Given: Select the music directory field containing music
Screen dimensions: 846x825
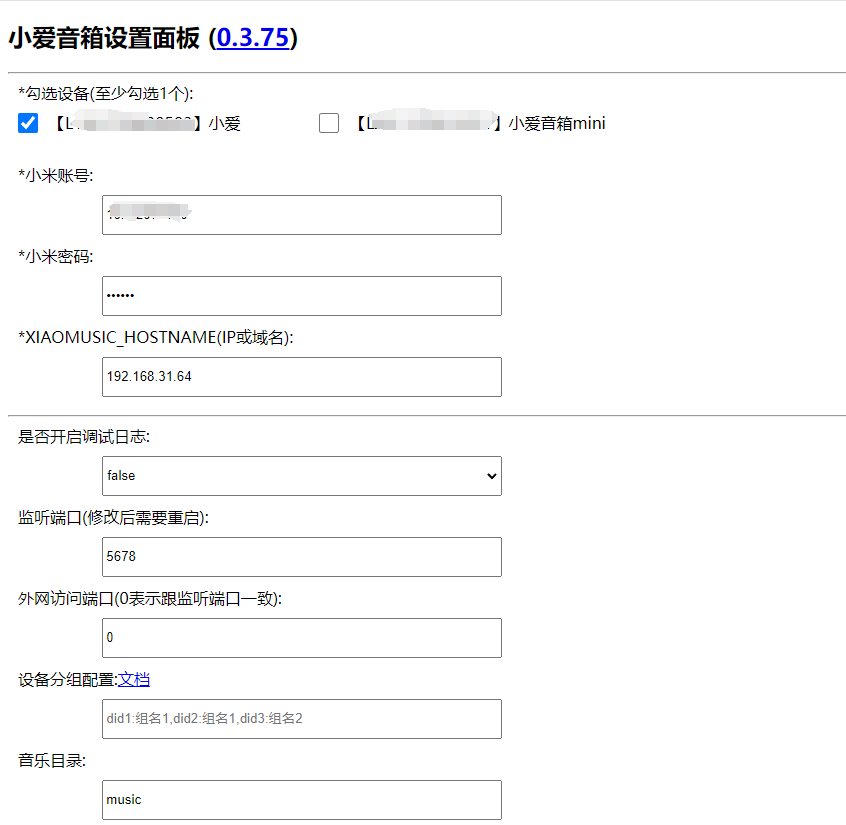Looking at the screenshot, I should pyautogui.click(x=301, y=800).
